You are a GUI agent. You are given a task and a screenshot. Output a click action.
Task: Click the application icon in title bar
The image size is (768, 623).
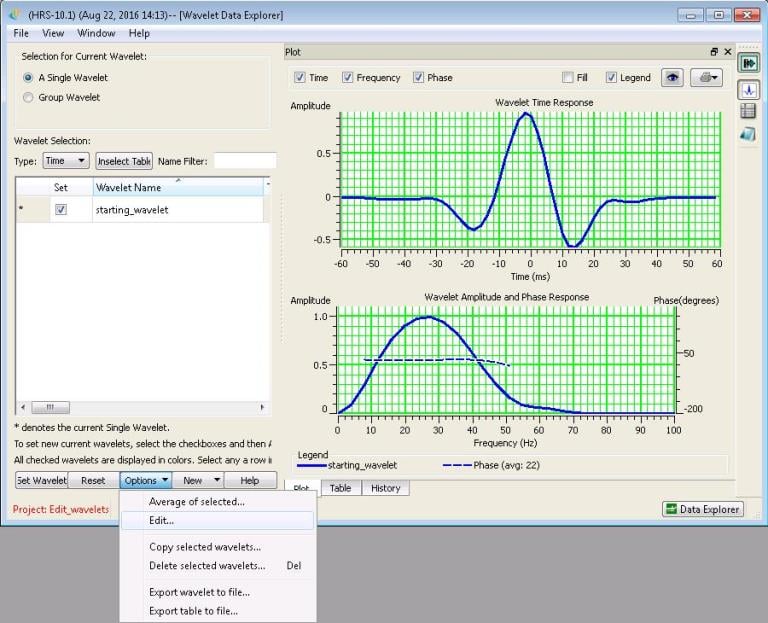click(15, 15)
